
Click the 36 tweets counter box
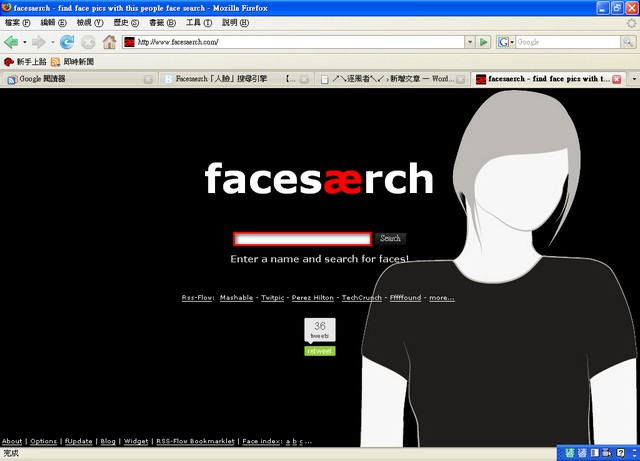(320, 330)
